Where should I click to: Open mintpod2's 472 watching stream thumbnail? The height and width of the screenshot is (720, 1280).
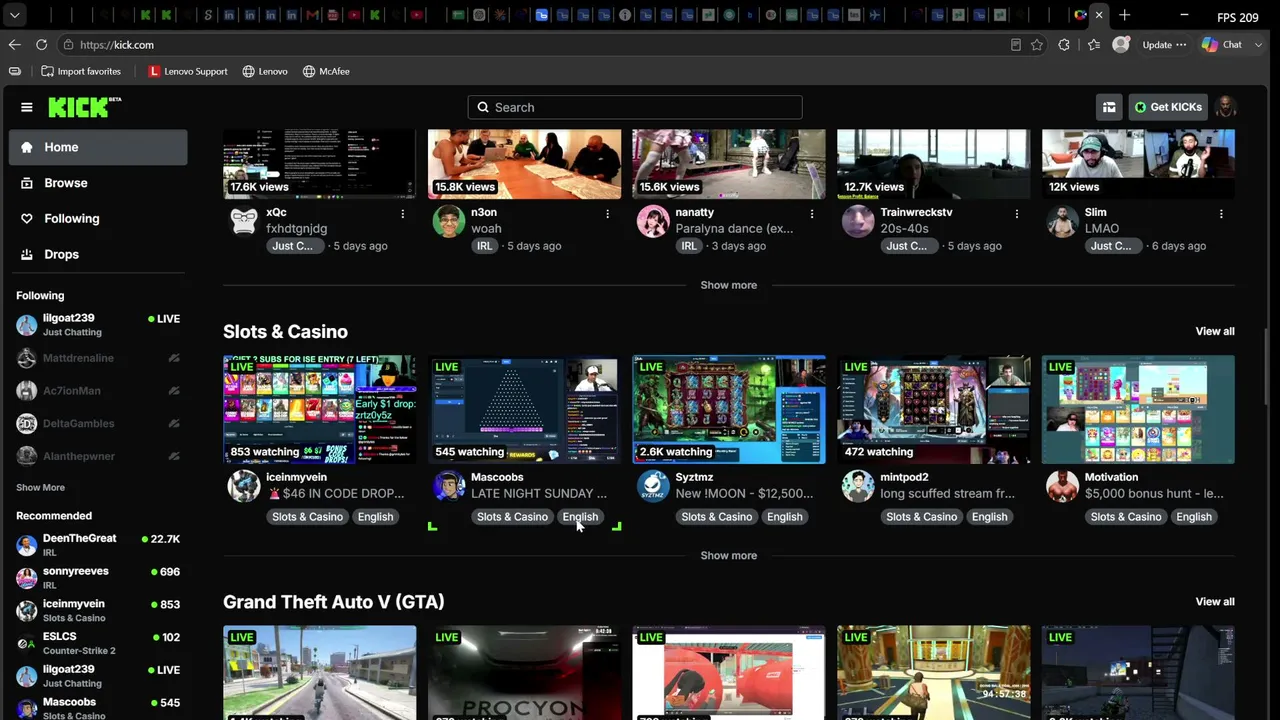(x=933, y=409)
